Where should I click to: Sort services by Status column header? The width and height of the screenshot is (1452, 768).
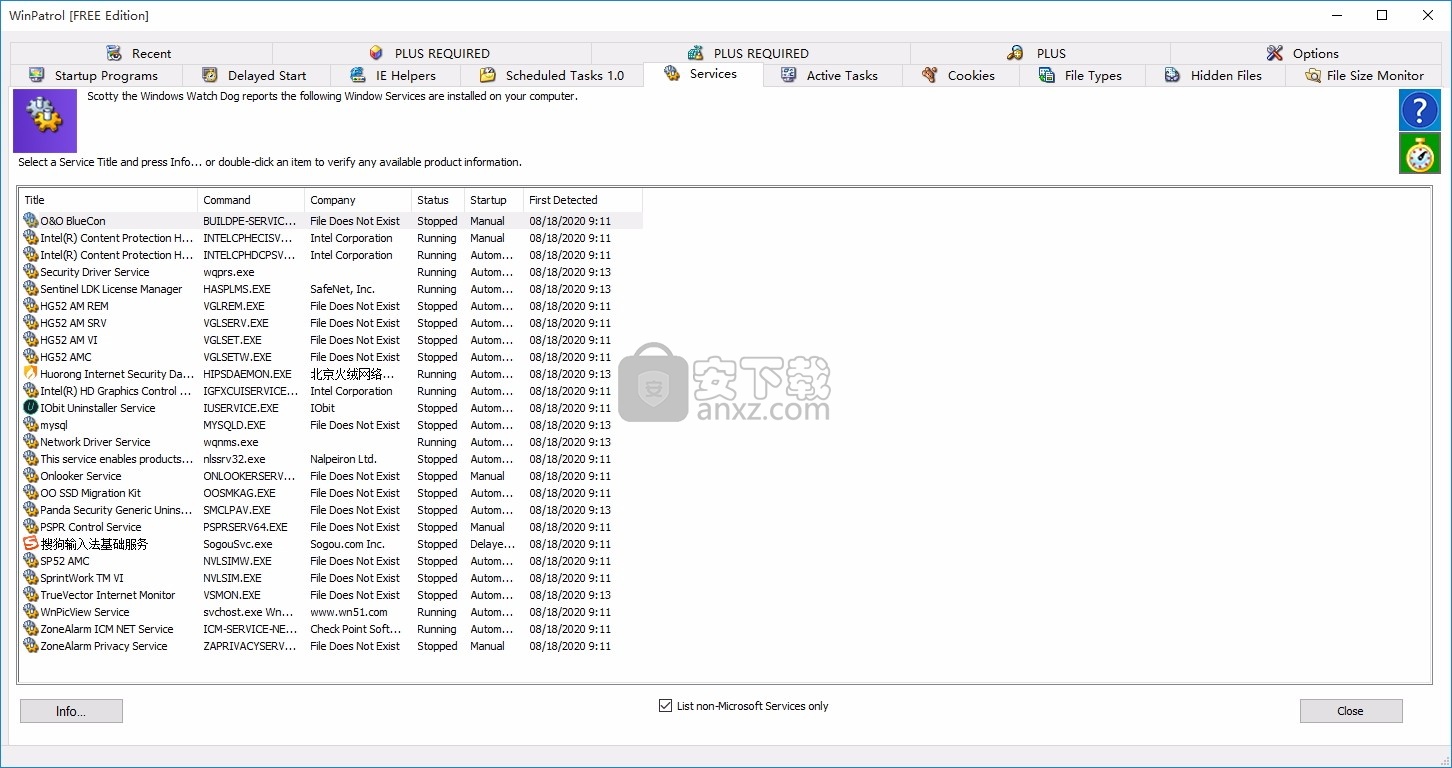[x=438, y=200]
